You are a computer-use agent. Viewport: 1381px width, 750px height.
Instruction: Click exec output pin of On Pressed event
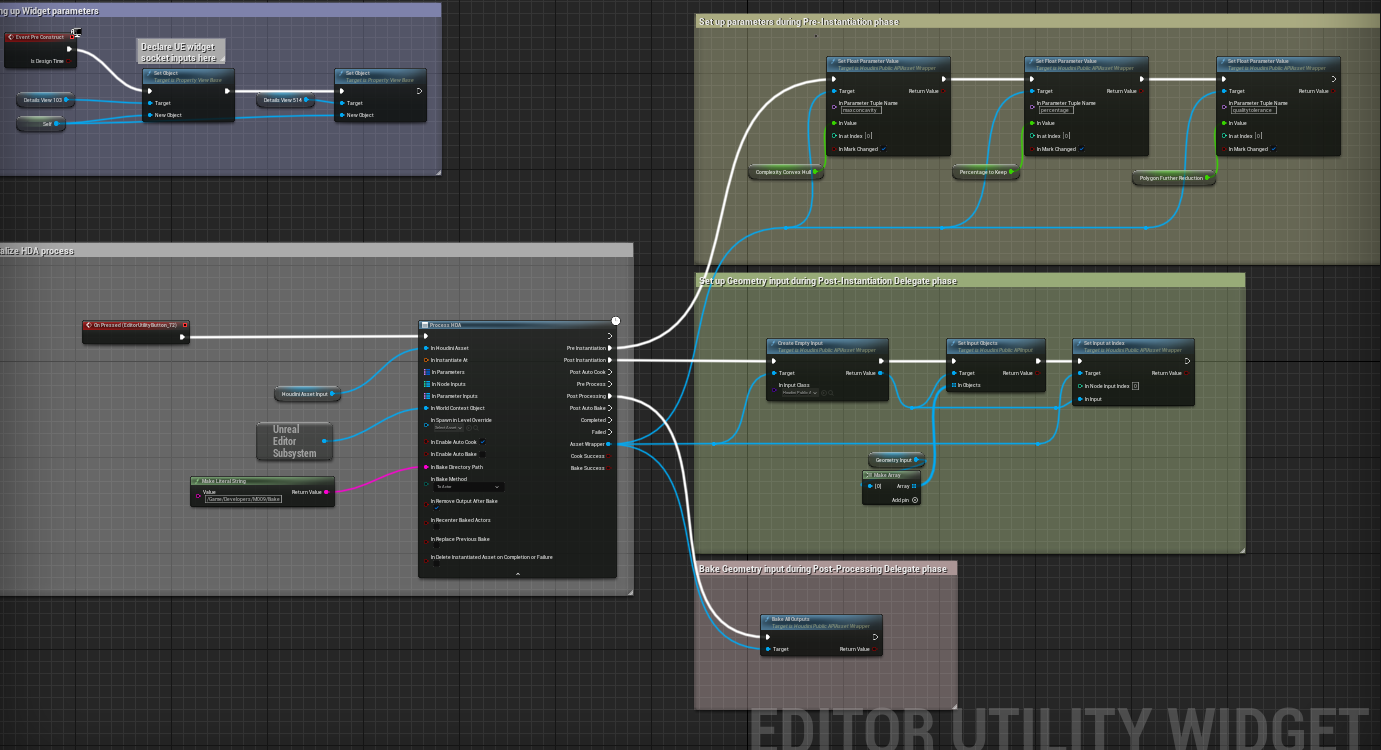click(x=182, y=337)
